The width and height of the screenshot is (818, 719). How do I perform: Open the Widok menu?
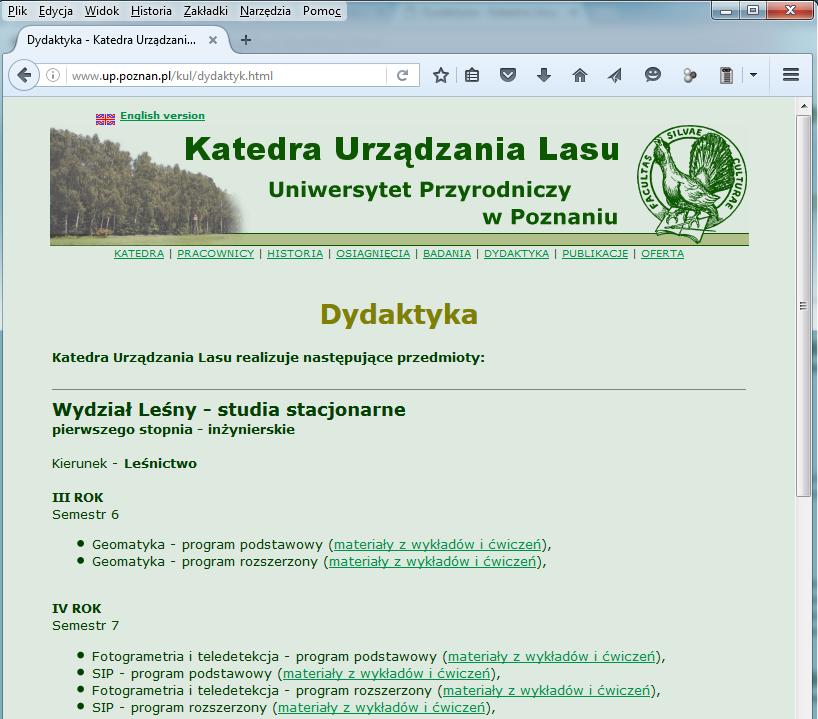102,11
